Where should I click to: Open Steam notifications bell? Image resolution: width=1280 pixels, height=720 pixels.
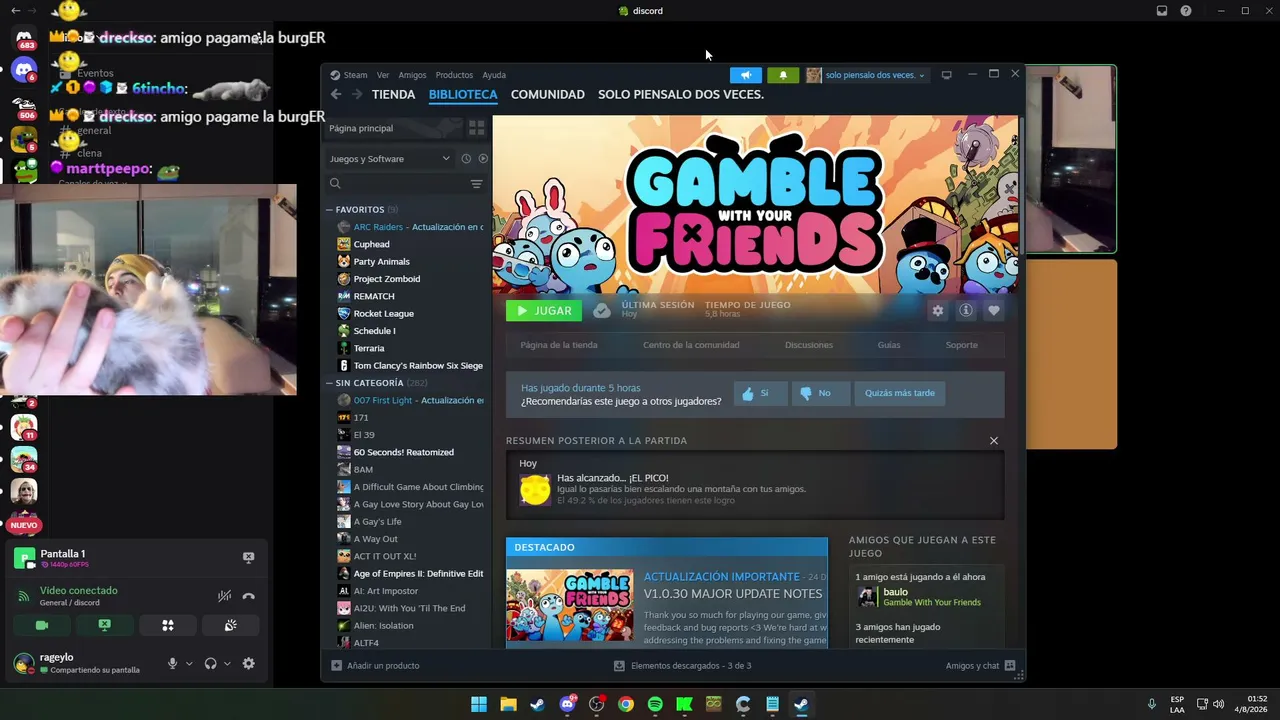(783, 75)
